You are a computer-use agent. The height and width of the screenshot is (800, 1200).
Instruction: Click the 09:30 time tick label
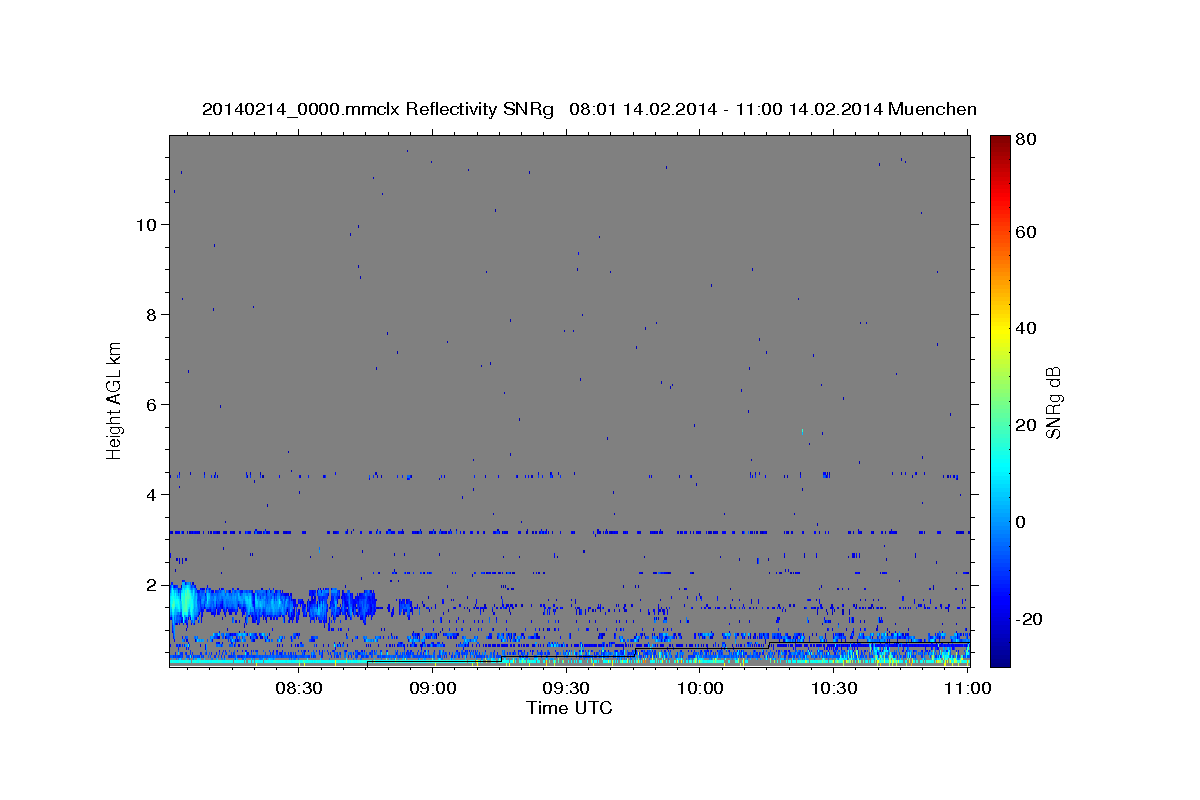pyautogui.click(x=566, y=688)
